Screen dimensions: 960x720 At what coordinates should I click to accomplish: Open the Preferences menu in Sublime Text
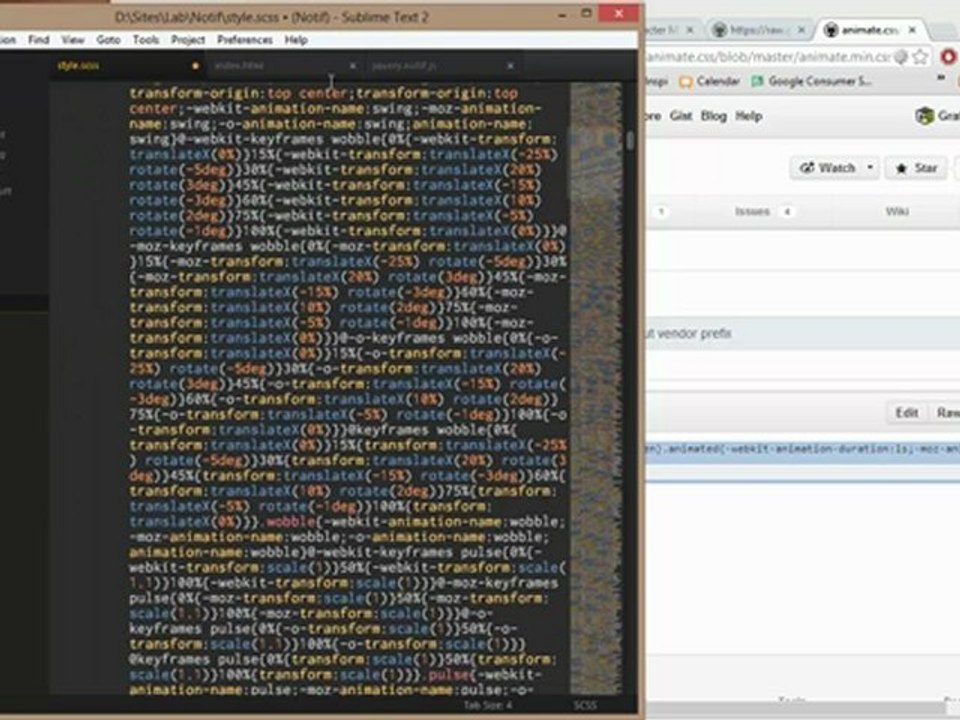coord(245,40)
